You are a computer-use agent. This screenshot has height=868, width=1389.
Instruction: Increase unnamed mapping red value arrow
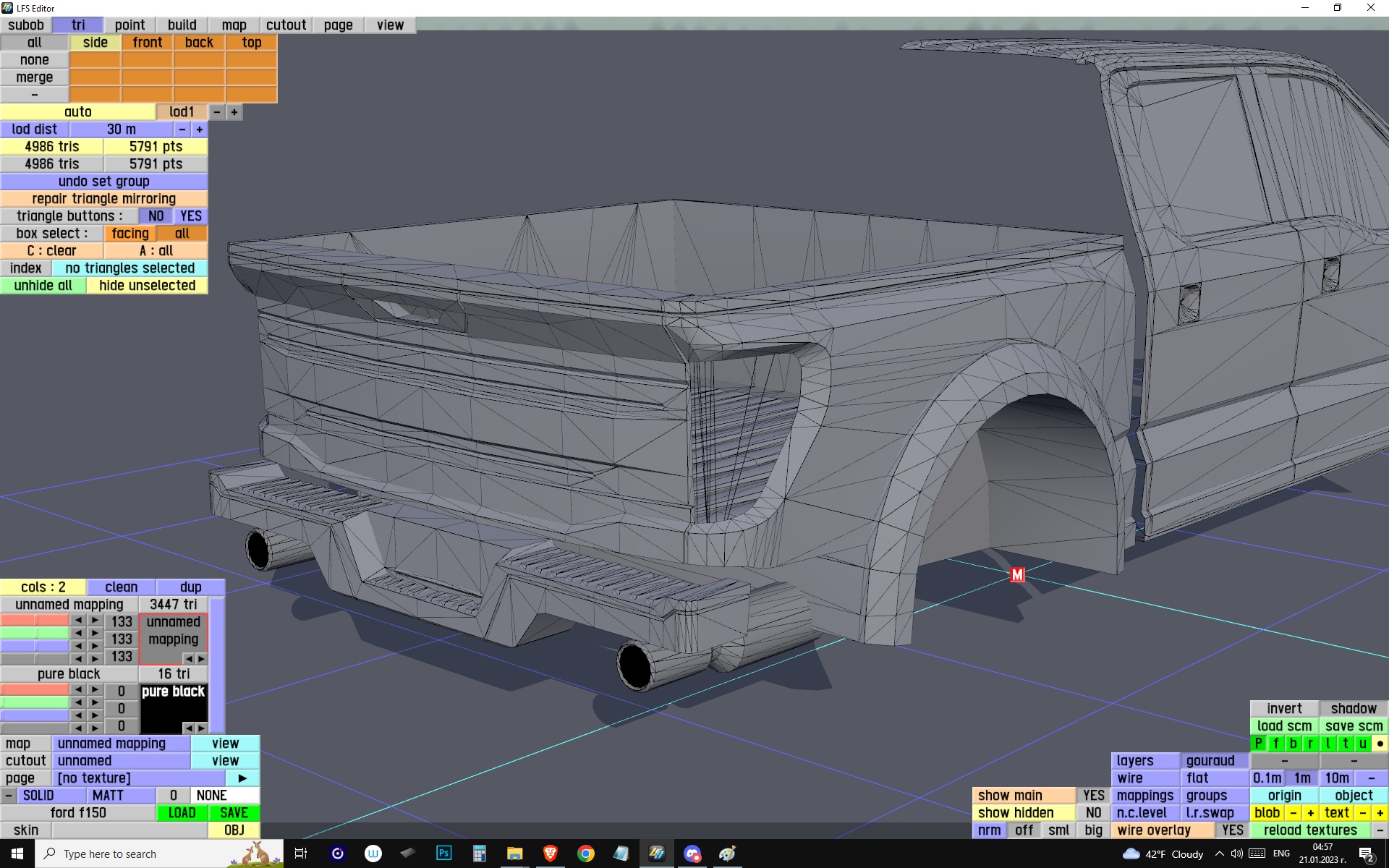pyautogui.click(x=95, y=621)
